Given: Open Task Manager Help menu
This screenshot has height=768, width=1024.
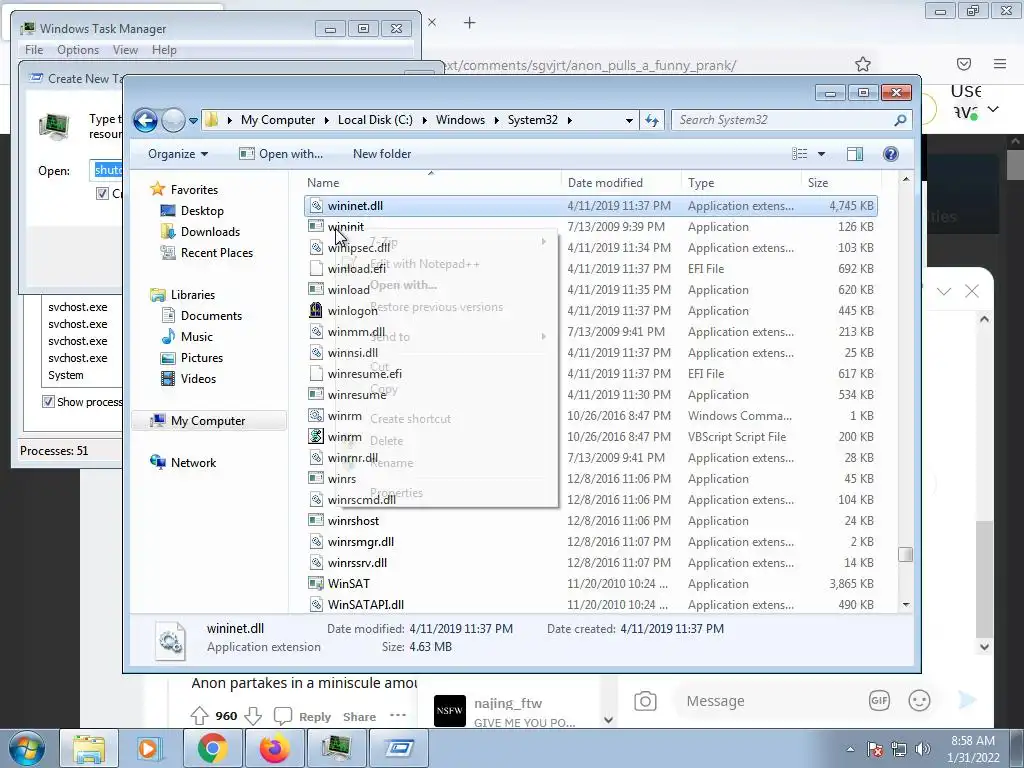Looking at the screenshot, I should point(164,50).
